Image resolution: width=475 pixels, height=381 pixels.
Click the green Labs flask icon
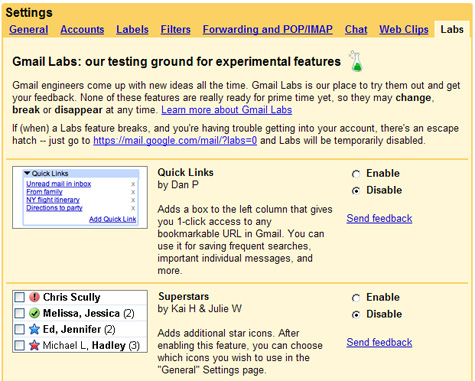pyautogui.click(x=356, y=61)
